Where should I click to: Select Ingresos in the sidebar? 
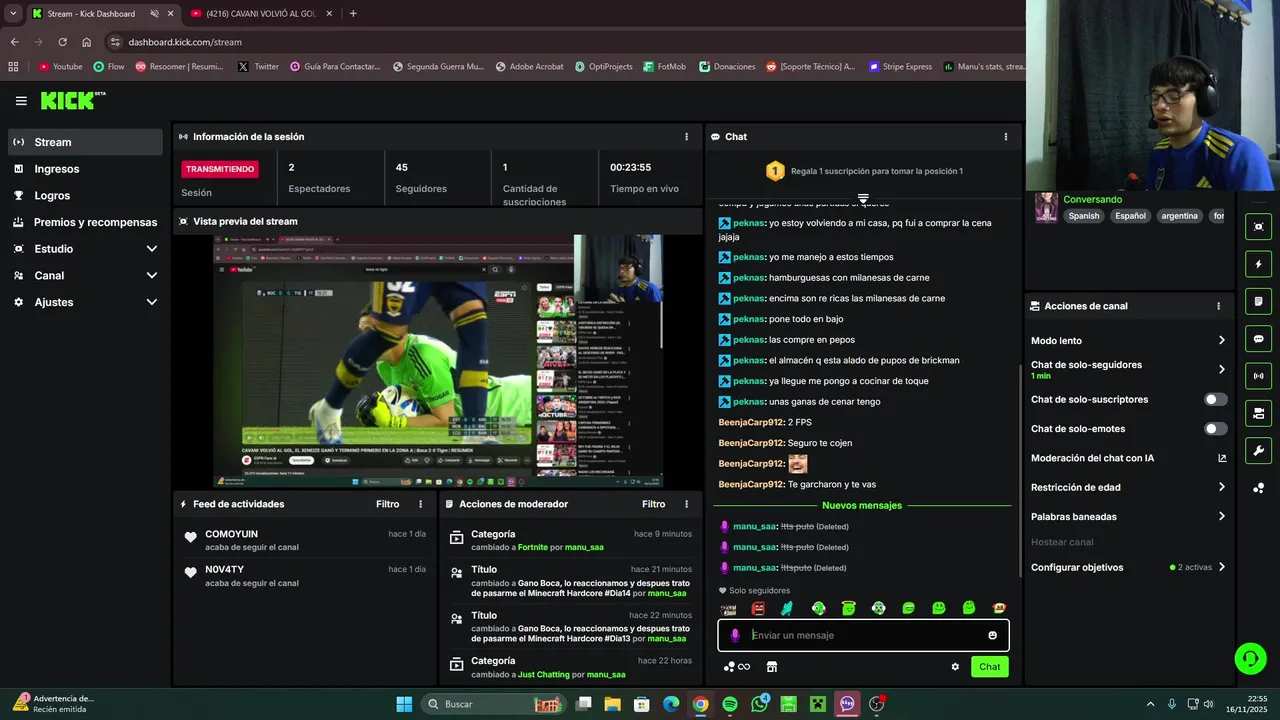pos(84,169)
